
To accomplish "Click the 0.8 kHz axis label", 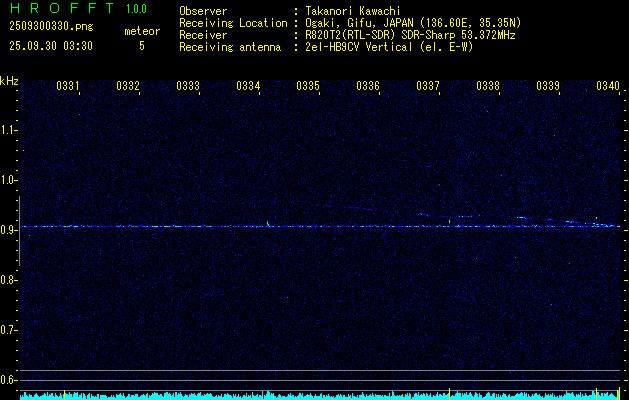I will point(8,280).
